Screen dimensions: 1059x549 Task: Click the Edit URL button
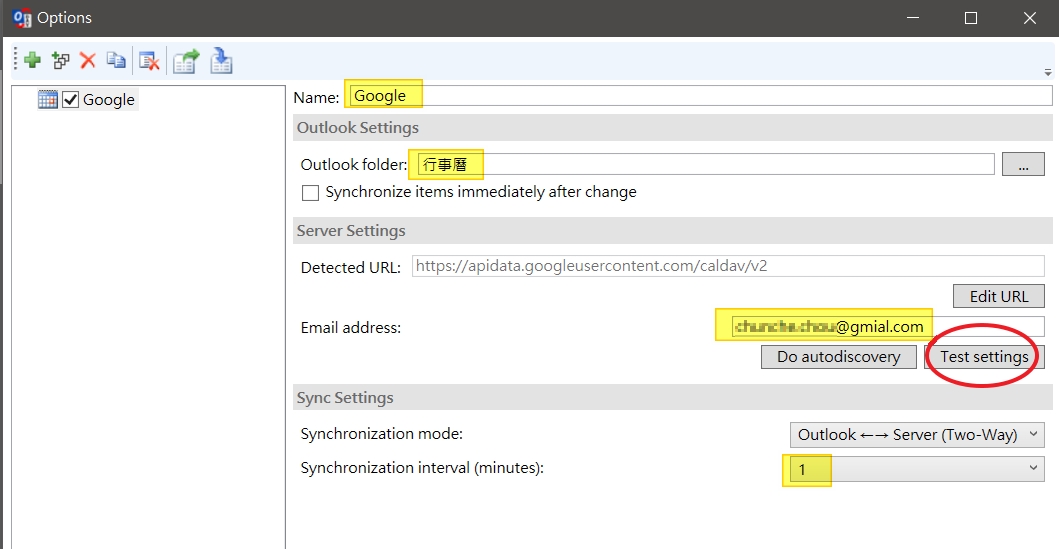999,296
